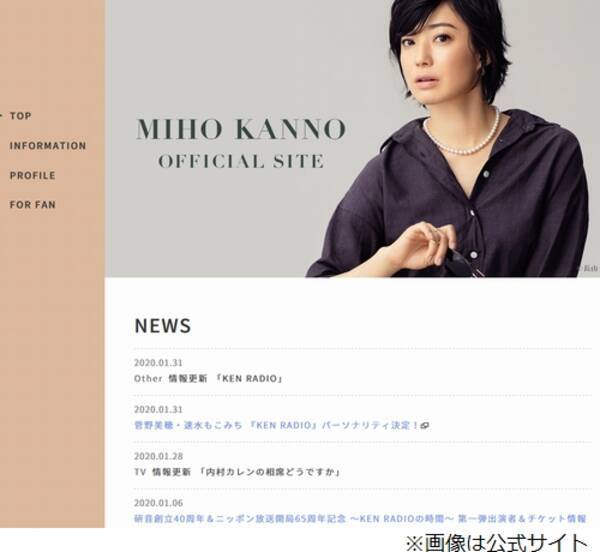Click the second 2020.01.31 date label
Viewport: 600px width, 552px height.
(158, 410)
